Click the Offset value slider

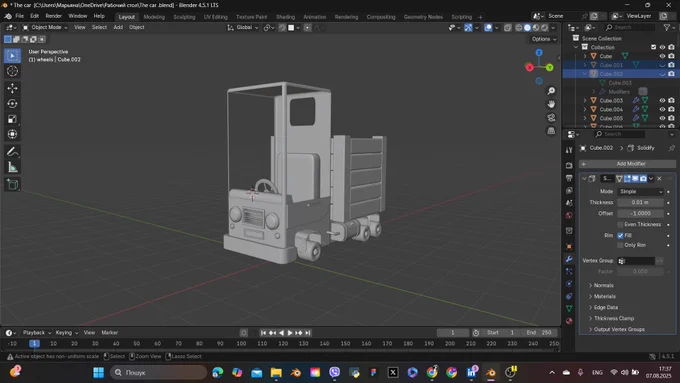click(x=640, y=213)
